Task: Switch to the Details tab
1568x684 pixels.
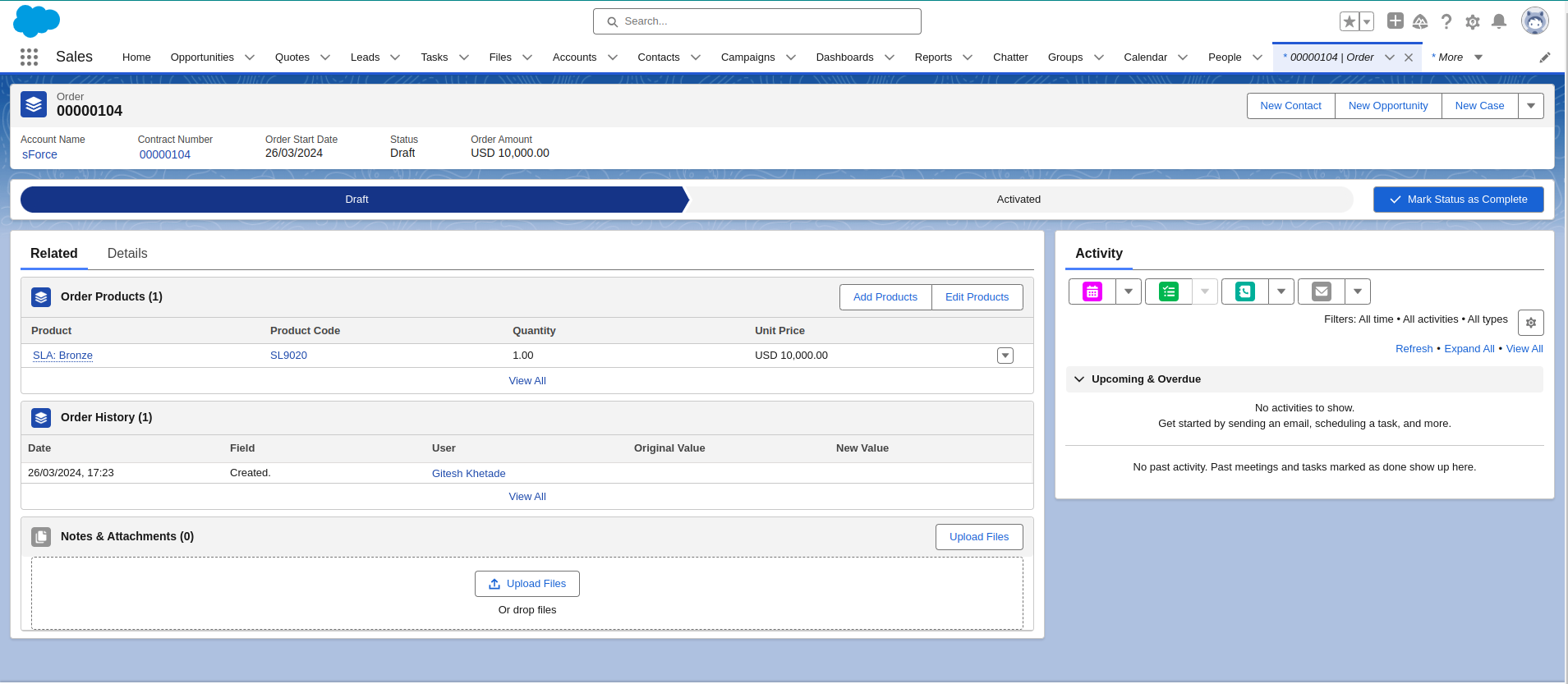Action: [127, 254]
